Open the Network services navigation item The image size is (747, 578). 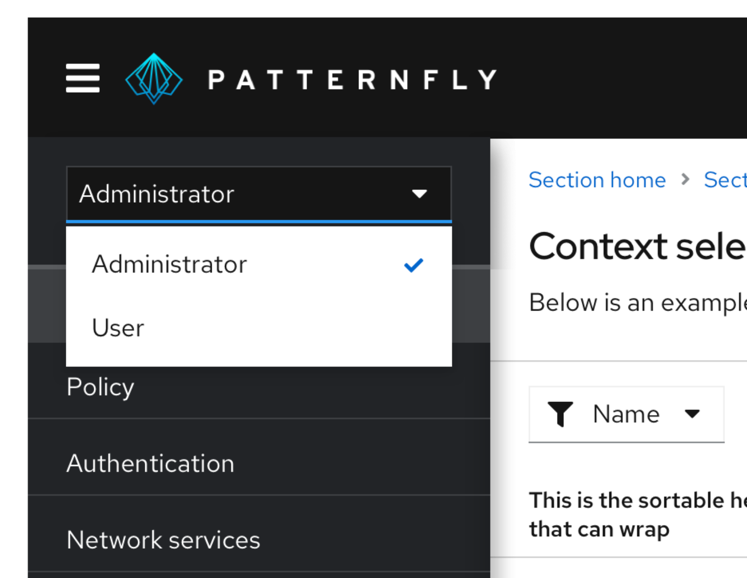point(163,540)
